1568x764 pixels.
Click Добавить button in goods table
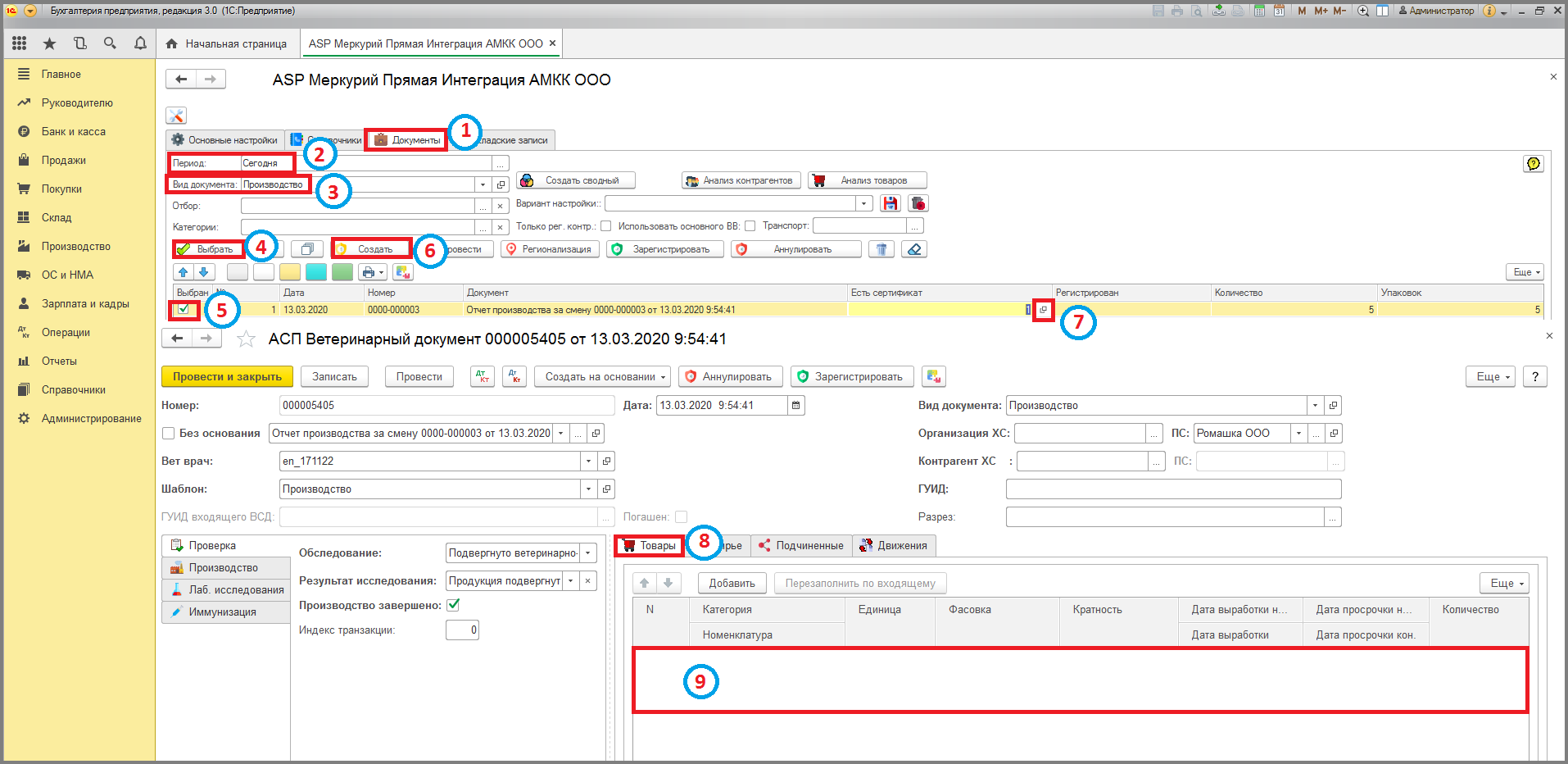point(732,583)
